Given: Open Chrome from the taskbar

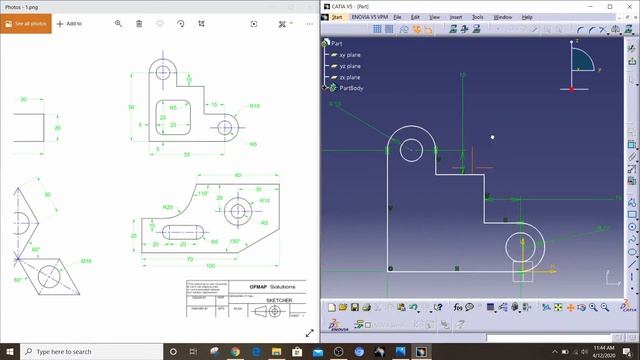Looking at the screenshot, I should [x=235, y=351].
